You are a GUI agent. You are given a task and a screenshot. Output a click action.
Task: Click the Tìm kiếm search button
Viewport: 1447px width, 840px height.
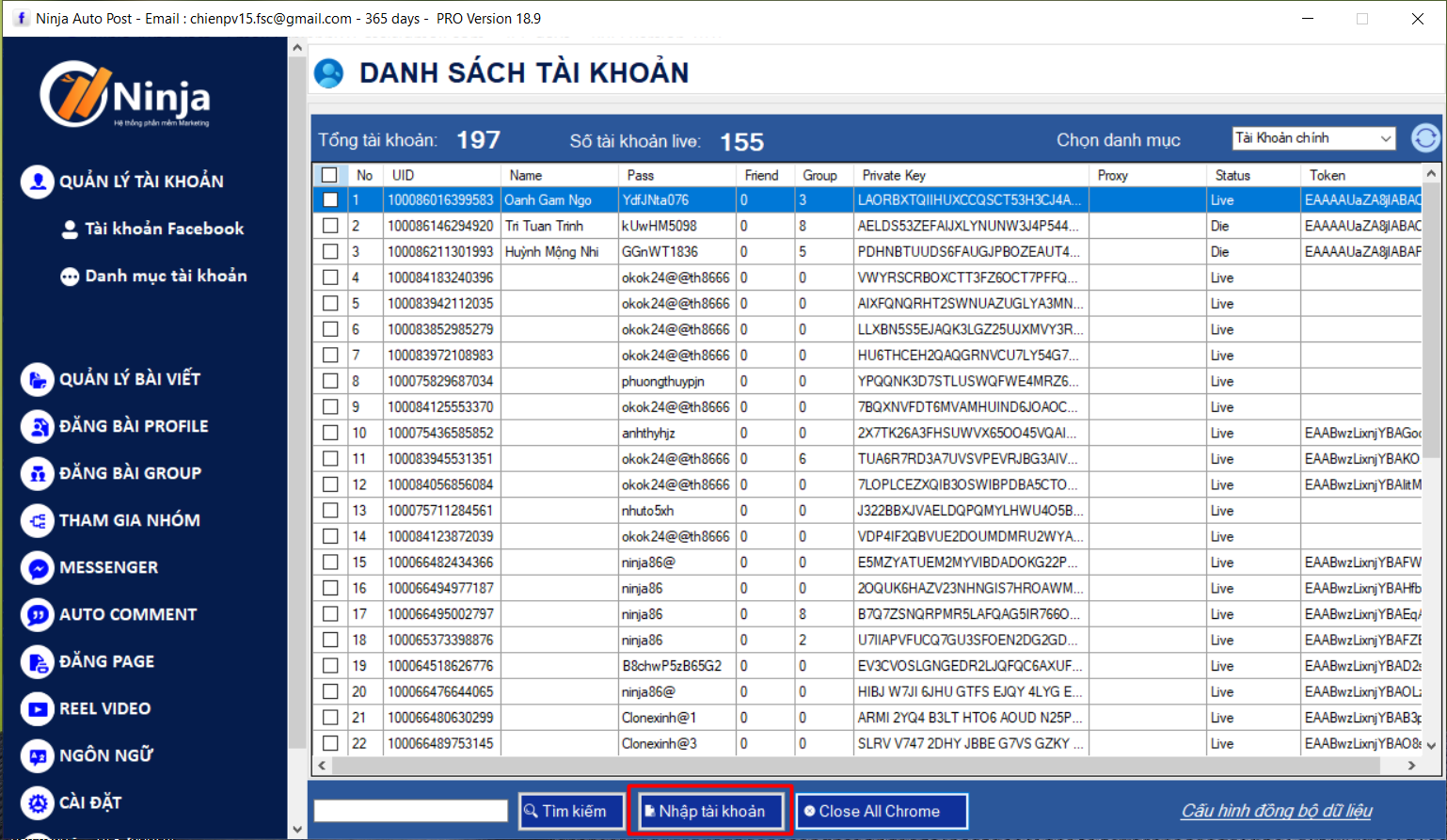[x=571, y=811]
